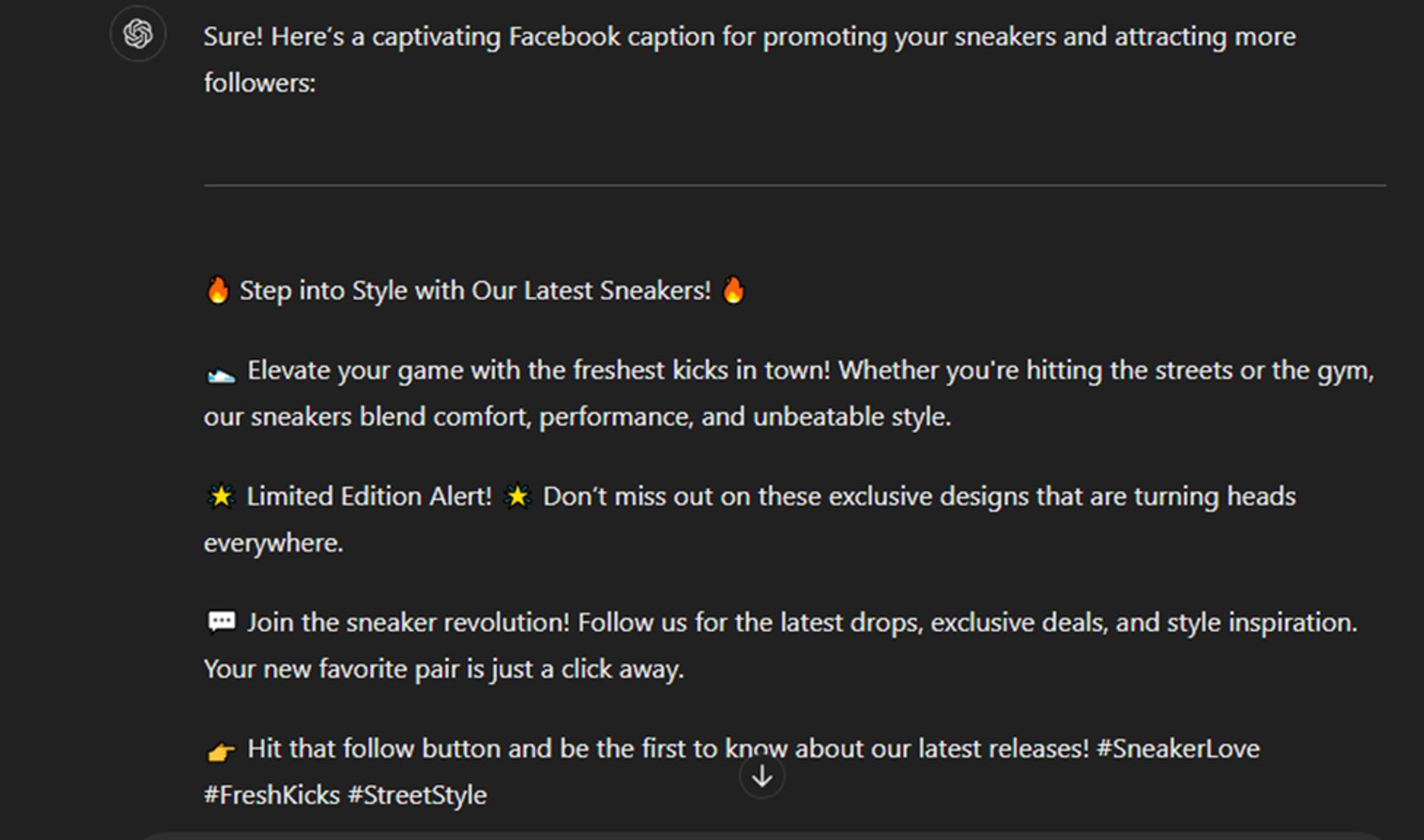Screen dimensions: 1424x840
Task: Click the #SneakerLove hashtag
Action: (x=1177, y=749)
